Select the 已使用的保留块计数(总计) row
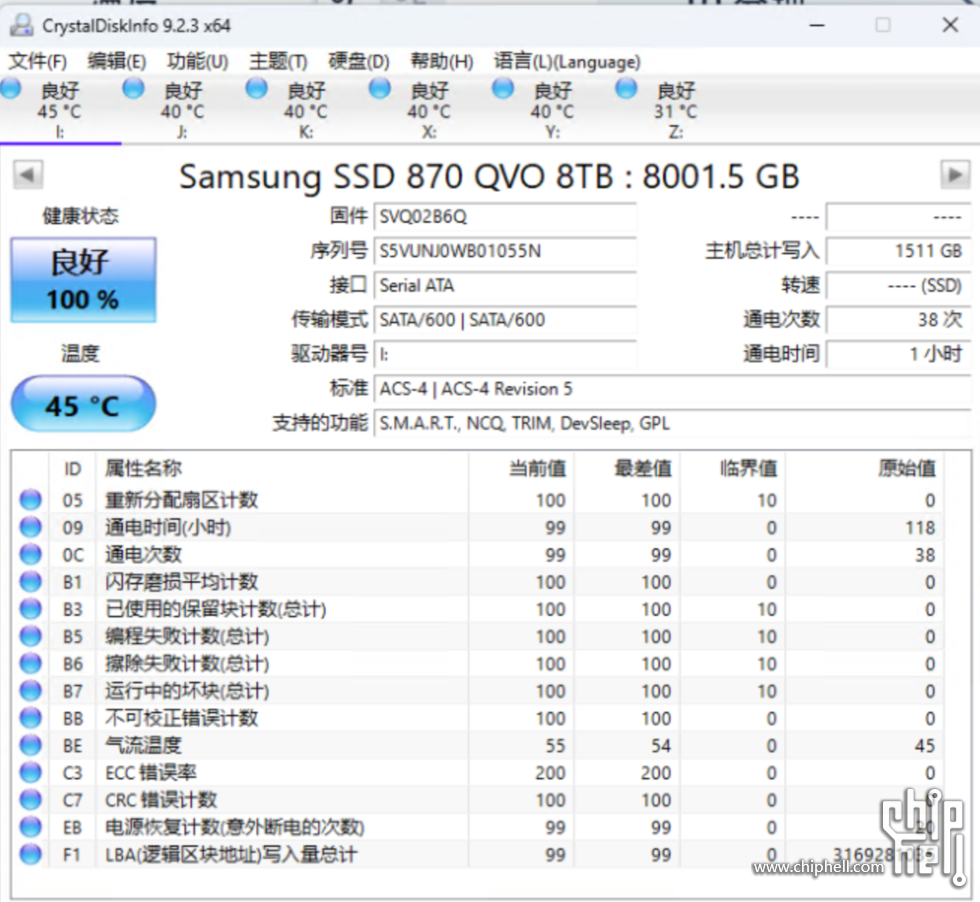Viewport: 980px width, 902px height. tap(478, 609)
